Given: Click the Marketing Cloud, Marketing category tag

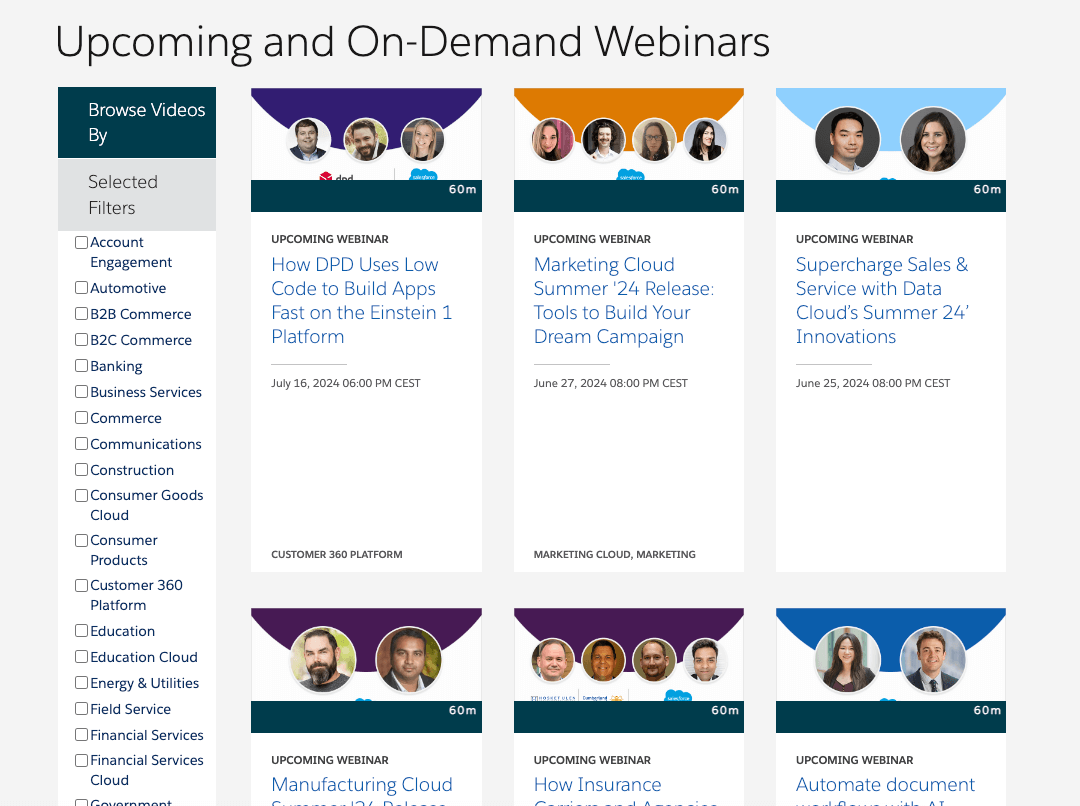Looking at the screenshot, I should tap(614, 554).
